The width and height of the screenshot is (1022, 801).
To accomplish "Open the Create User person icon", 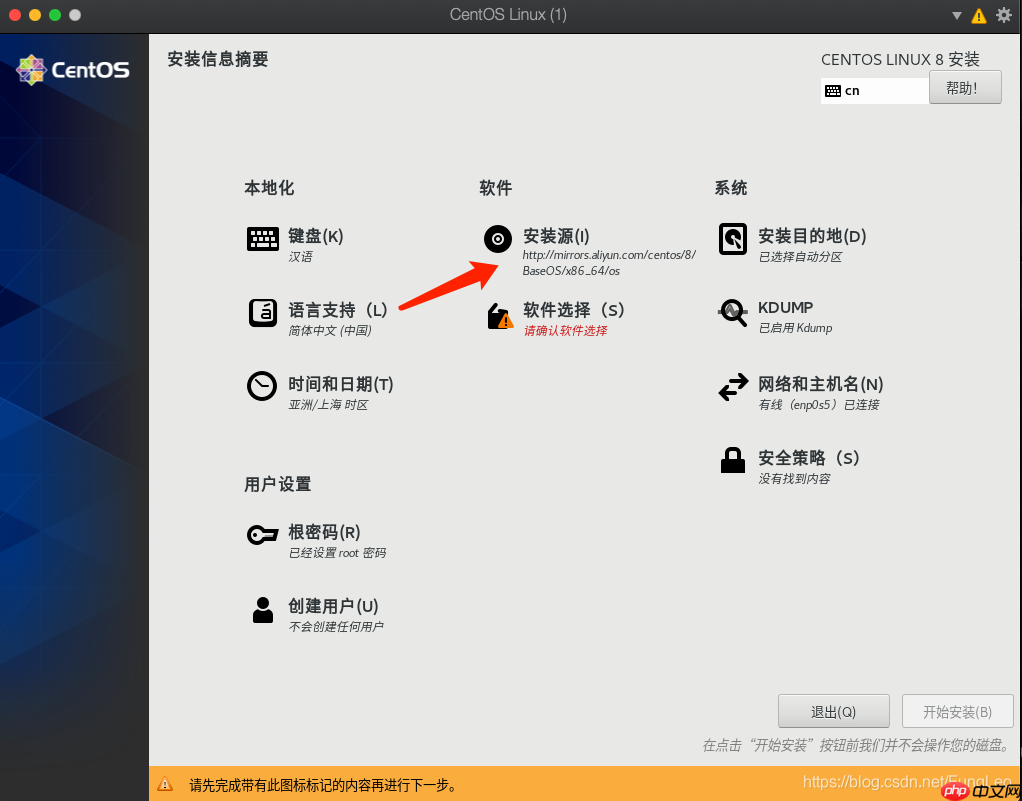I will (263, 610).
